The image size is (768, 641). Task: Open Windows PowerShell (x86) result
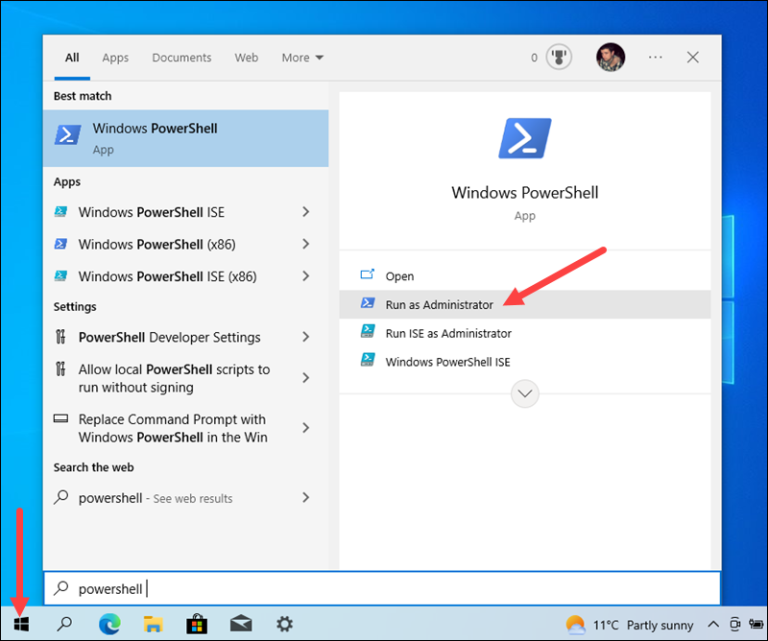pyautogui.click(x=186, y=244)
